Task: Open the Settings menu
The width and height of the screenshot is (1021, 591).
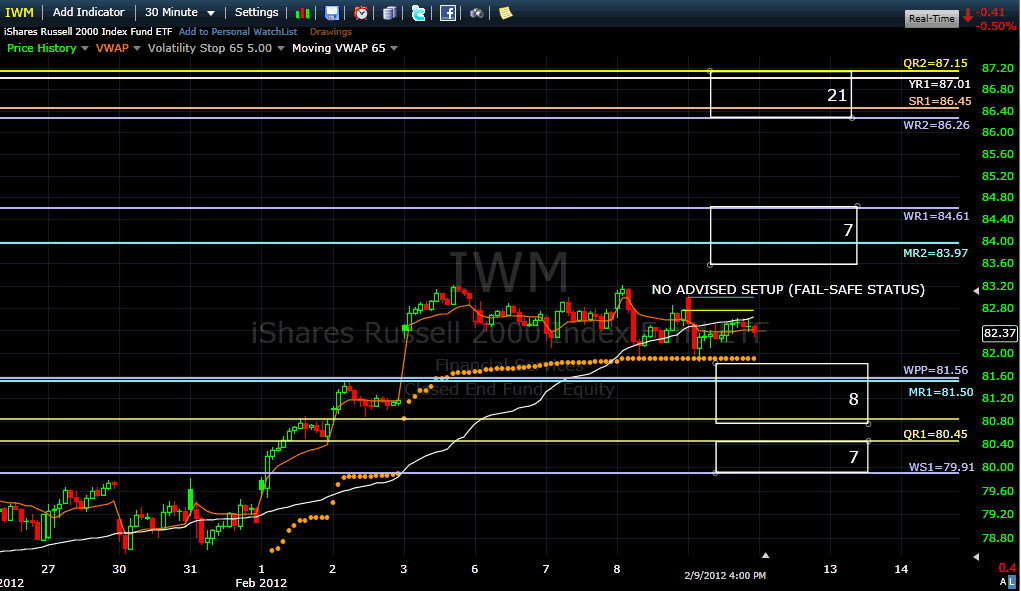Action: (257, 12)
